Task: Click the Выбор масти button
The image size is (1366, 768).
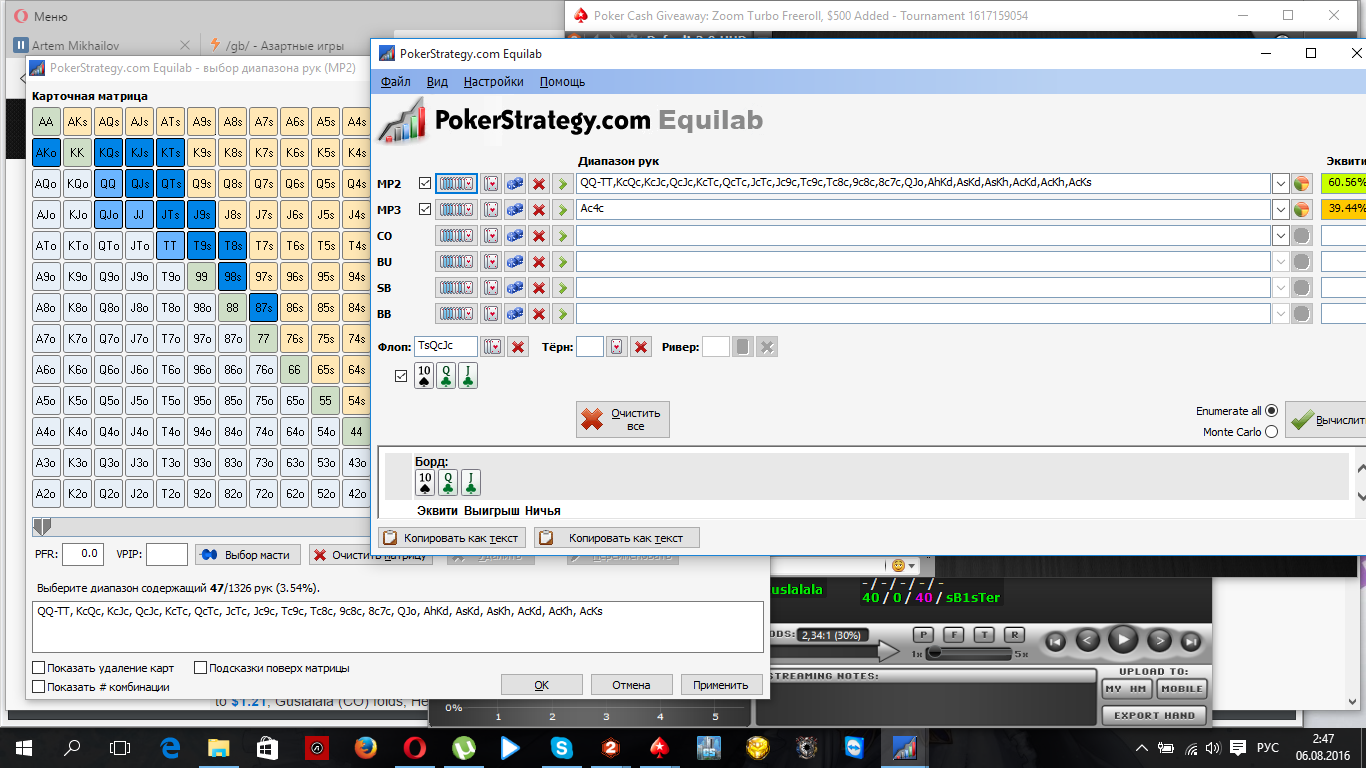Action: click(x=248, y=555)
